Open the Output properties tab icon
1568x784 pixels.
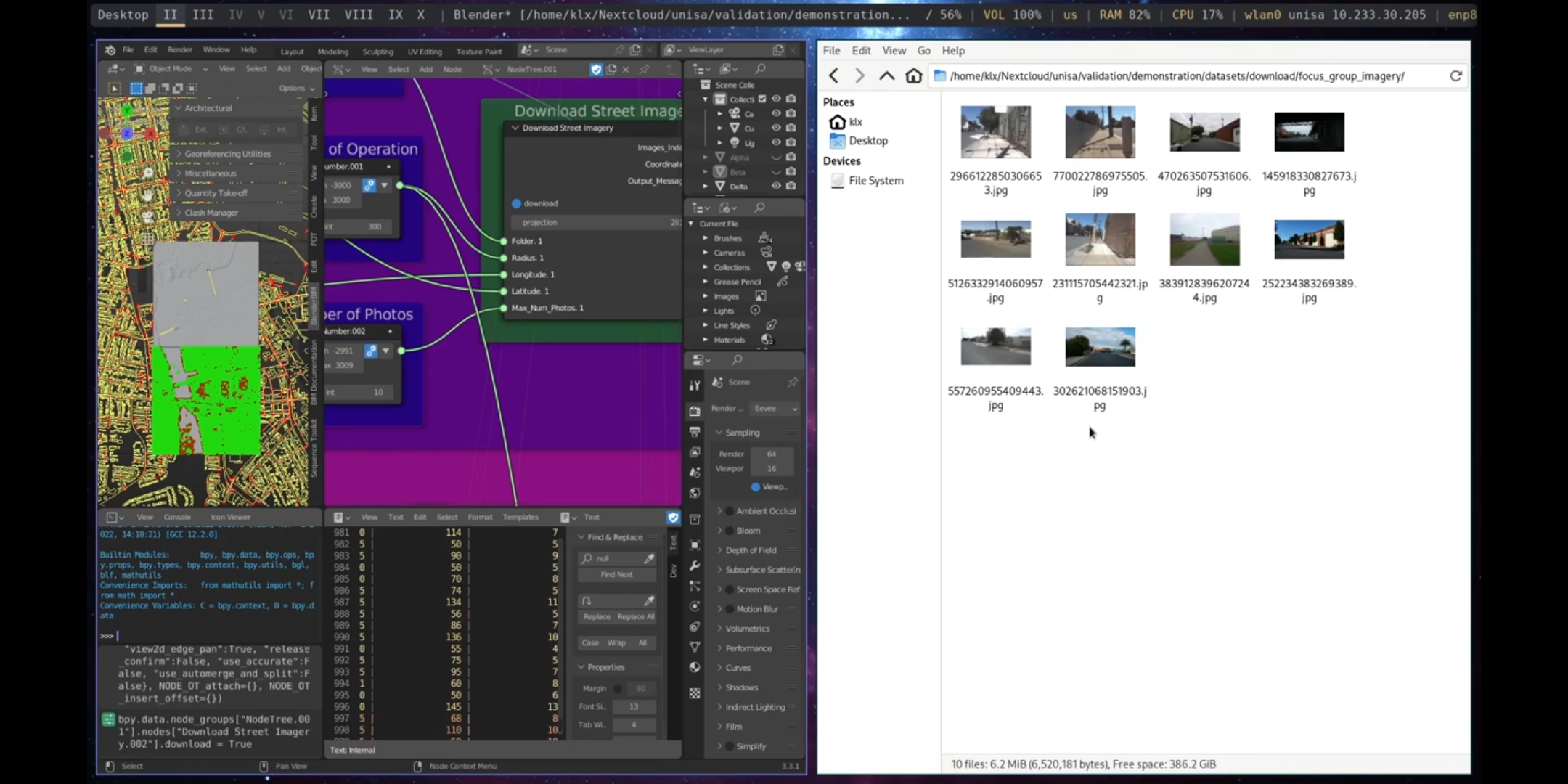(x=695, y=432)
